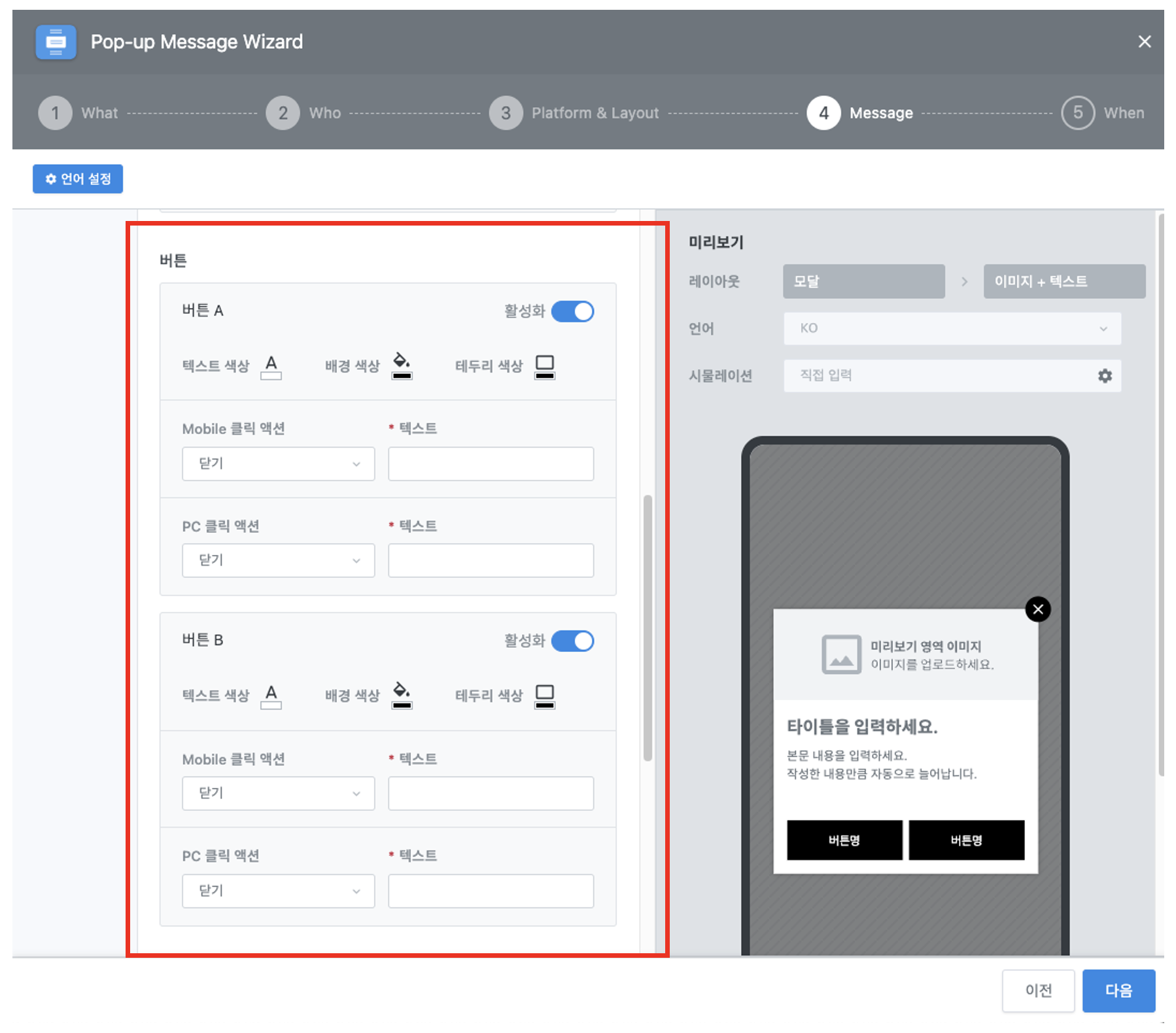
Task: Pick 버튼 B border color icon
Action: tap(544, 696)
